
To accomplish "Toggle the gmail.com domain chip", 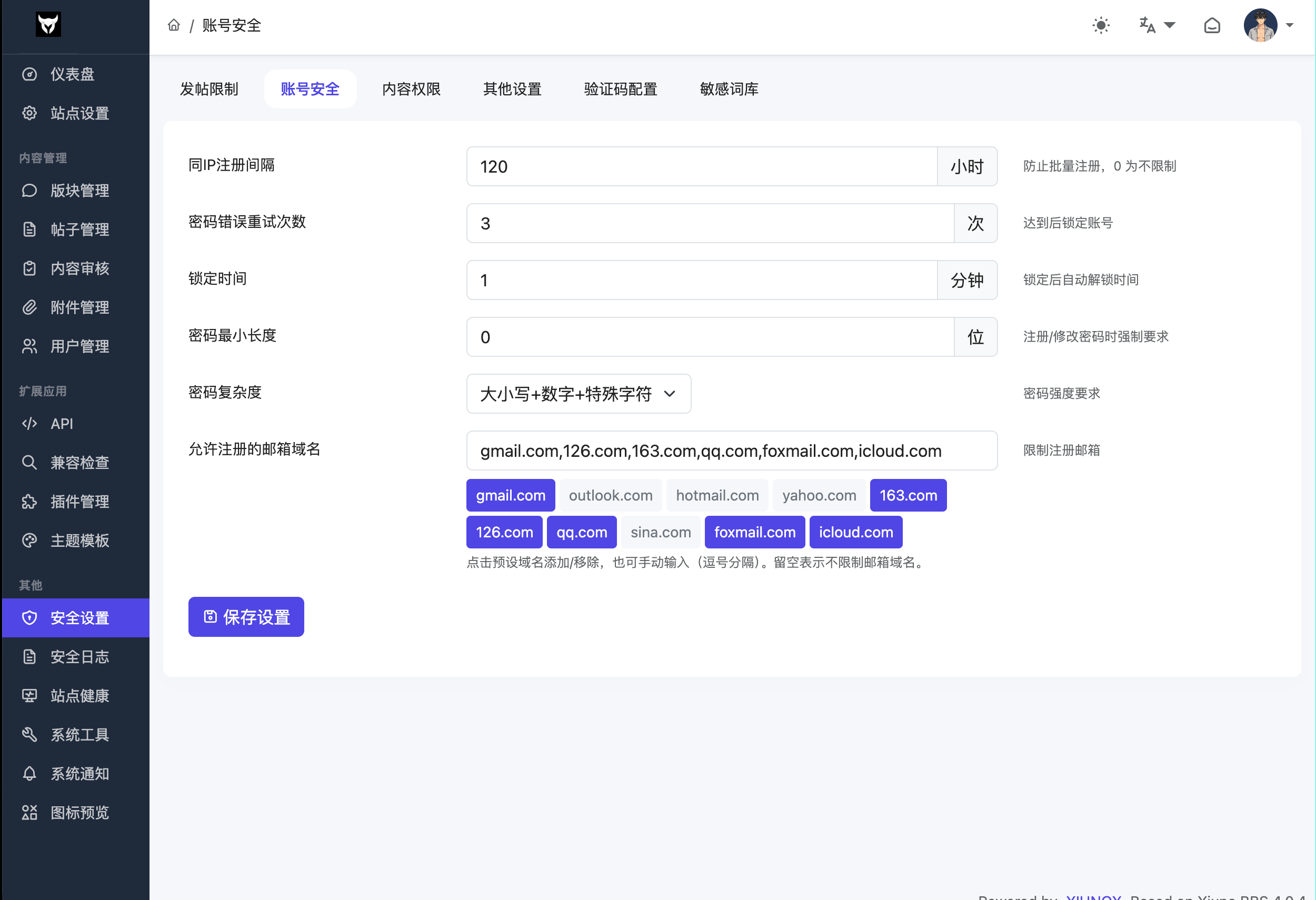I will (x=510, y=495).
